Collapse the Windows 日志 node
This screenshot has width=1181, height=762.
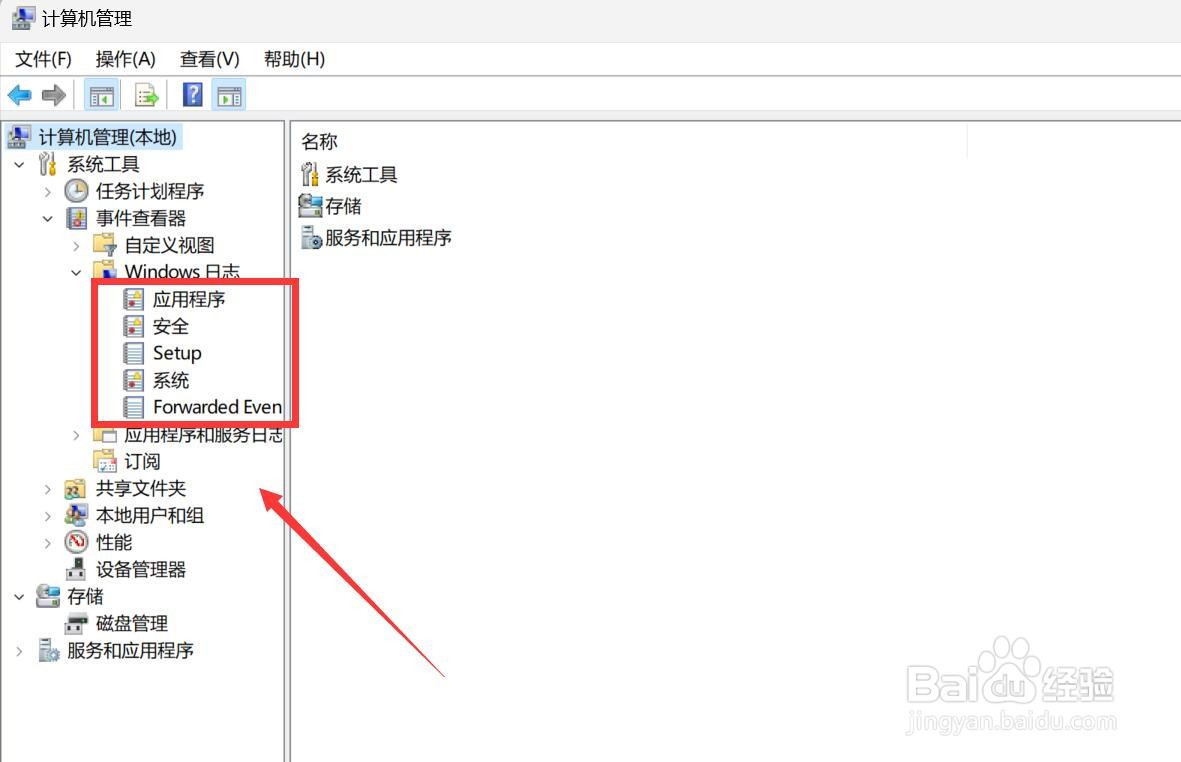76,273
